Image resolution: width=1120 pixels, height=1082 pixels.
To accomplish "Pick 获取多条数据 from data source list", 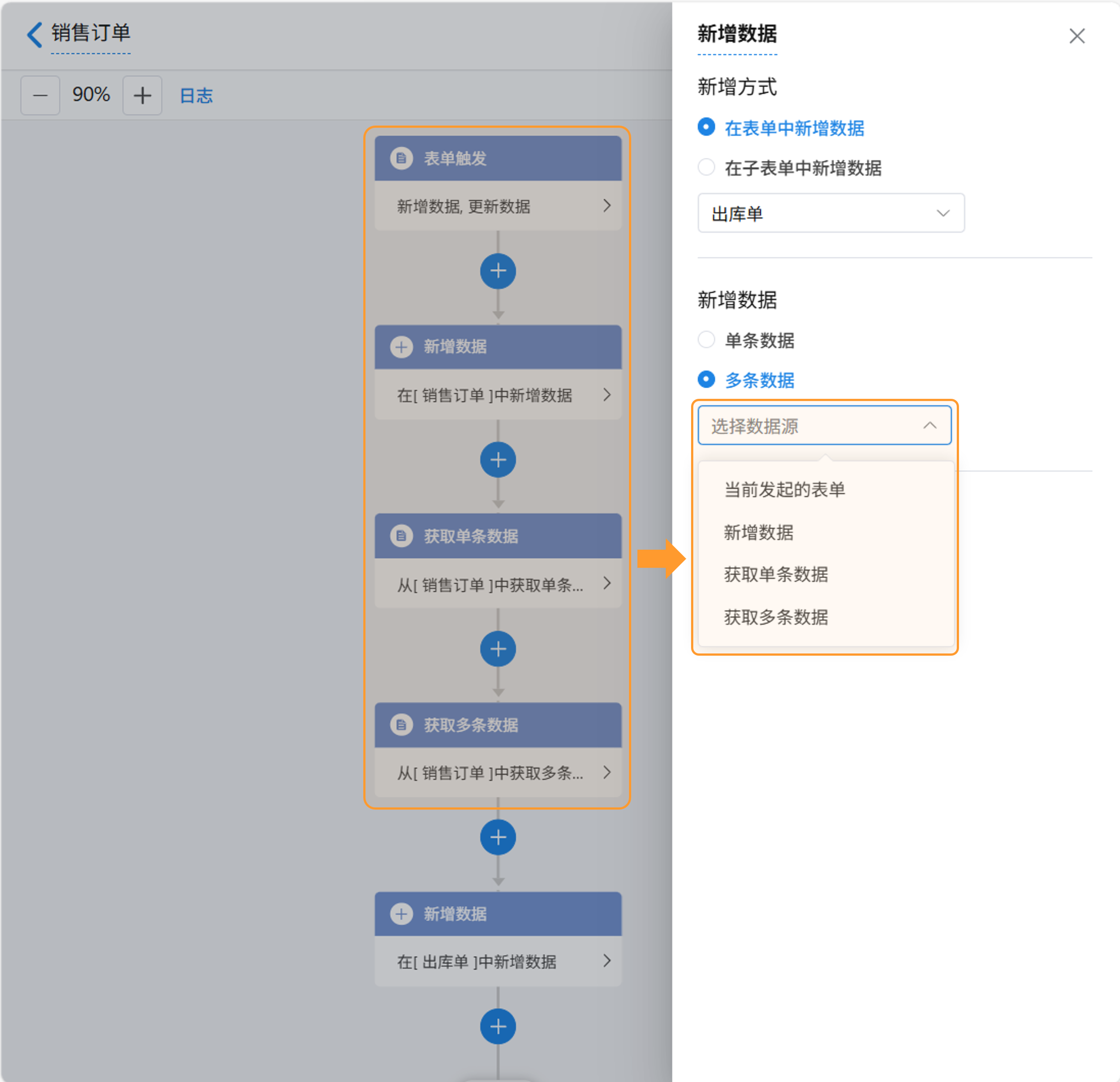I will point(775,617).
